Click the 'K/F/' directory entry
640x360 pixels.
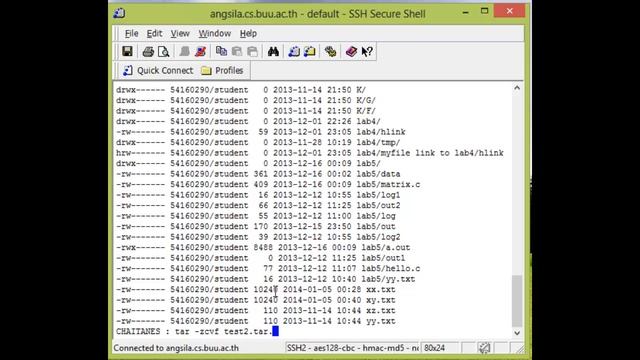(x=366, y=111)
